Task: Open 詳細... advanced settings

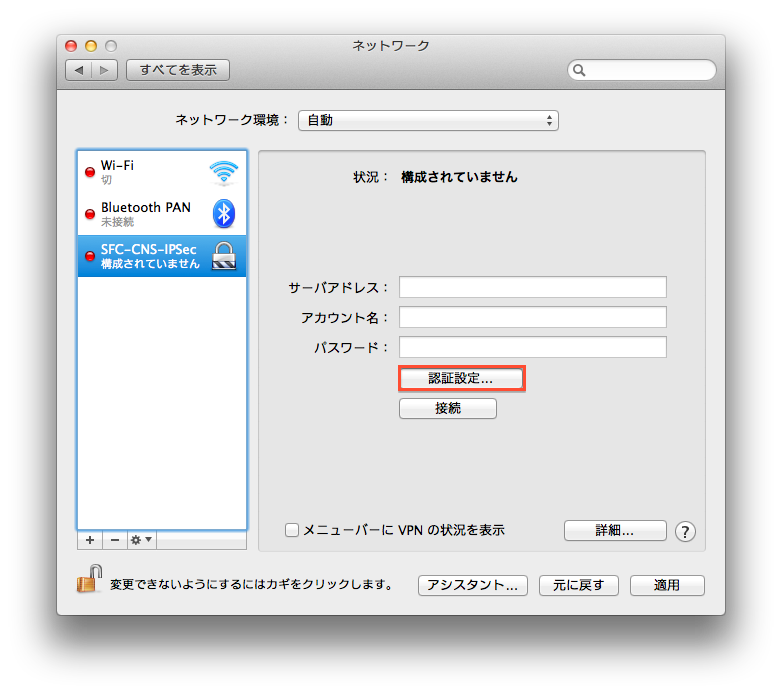Action: pyautogui.click(x=615, y=530)
